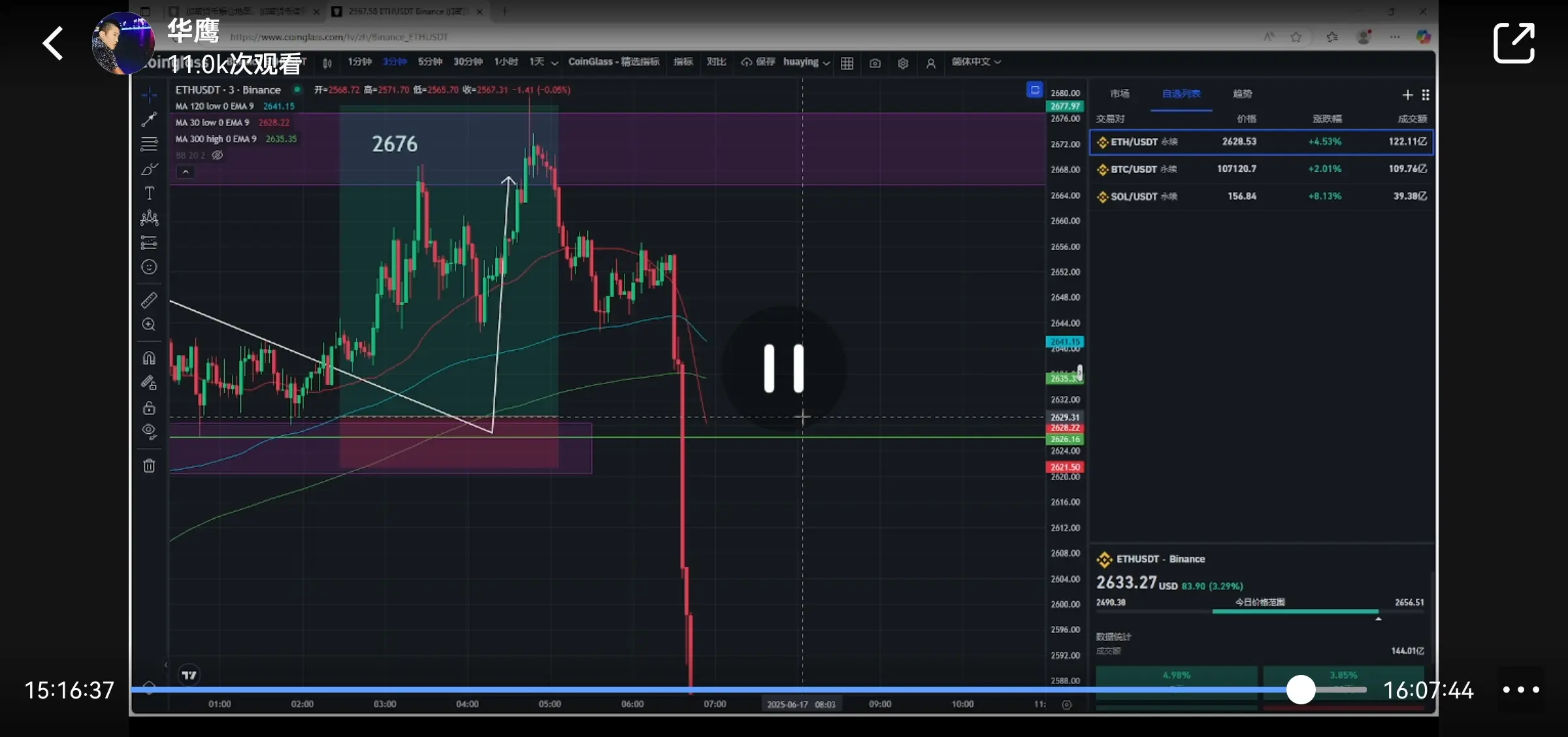Open CoinGlass 精选指标 menu
The width and height of the screenshot is (1568, 737).
point(613,62)
